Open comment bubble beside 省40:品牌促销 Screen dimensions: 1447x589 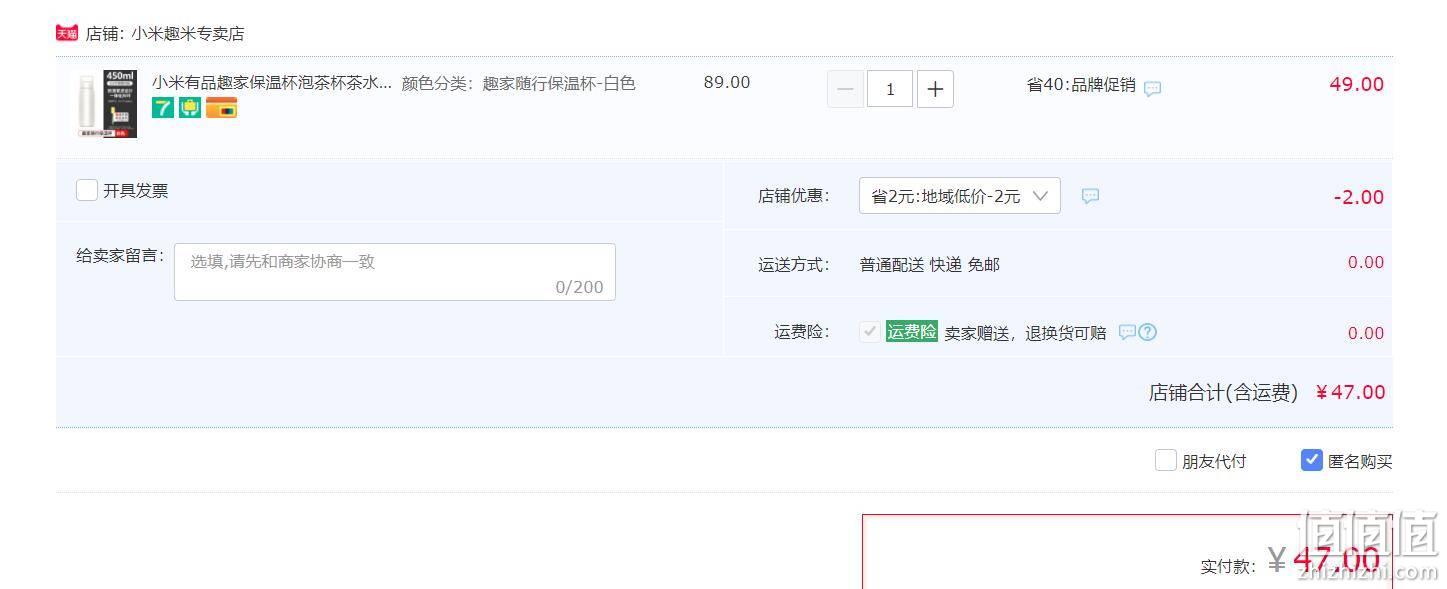tap(1152, 88)
